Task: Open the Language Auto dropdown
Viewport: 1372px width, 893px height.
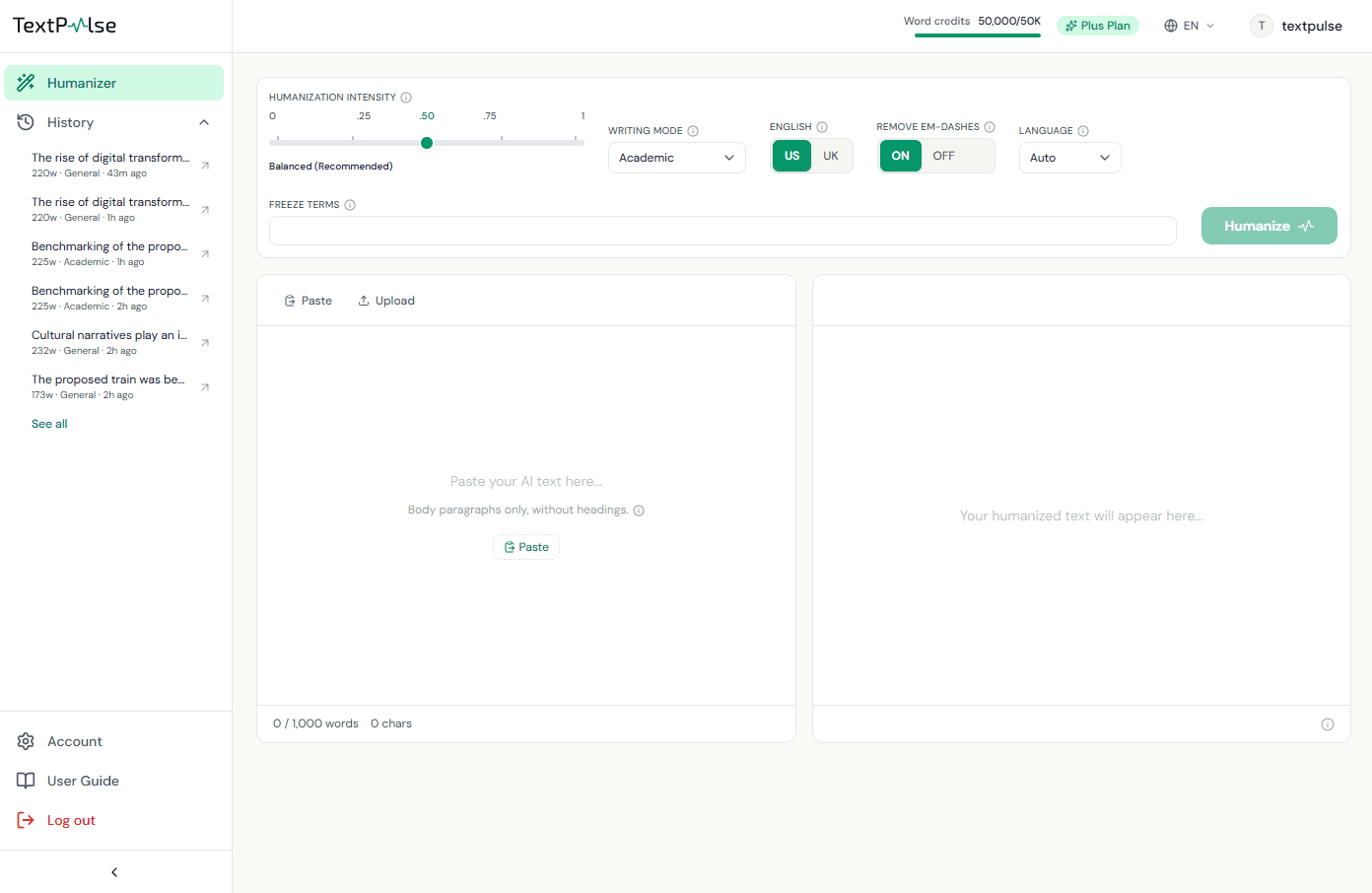Action: click(1069, 158)
